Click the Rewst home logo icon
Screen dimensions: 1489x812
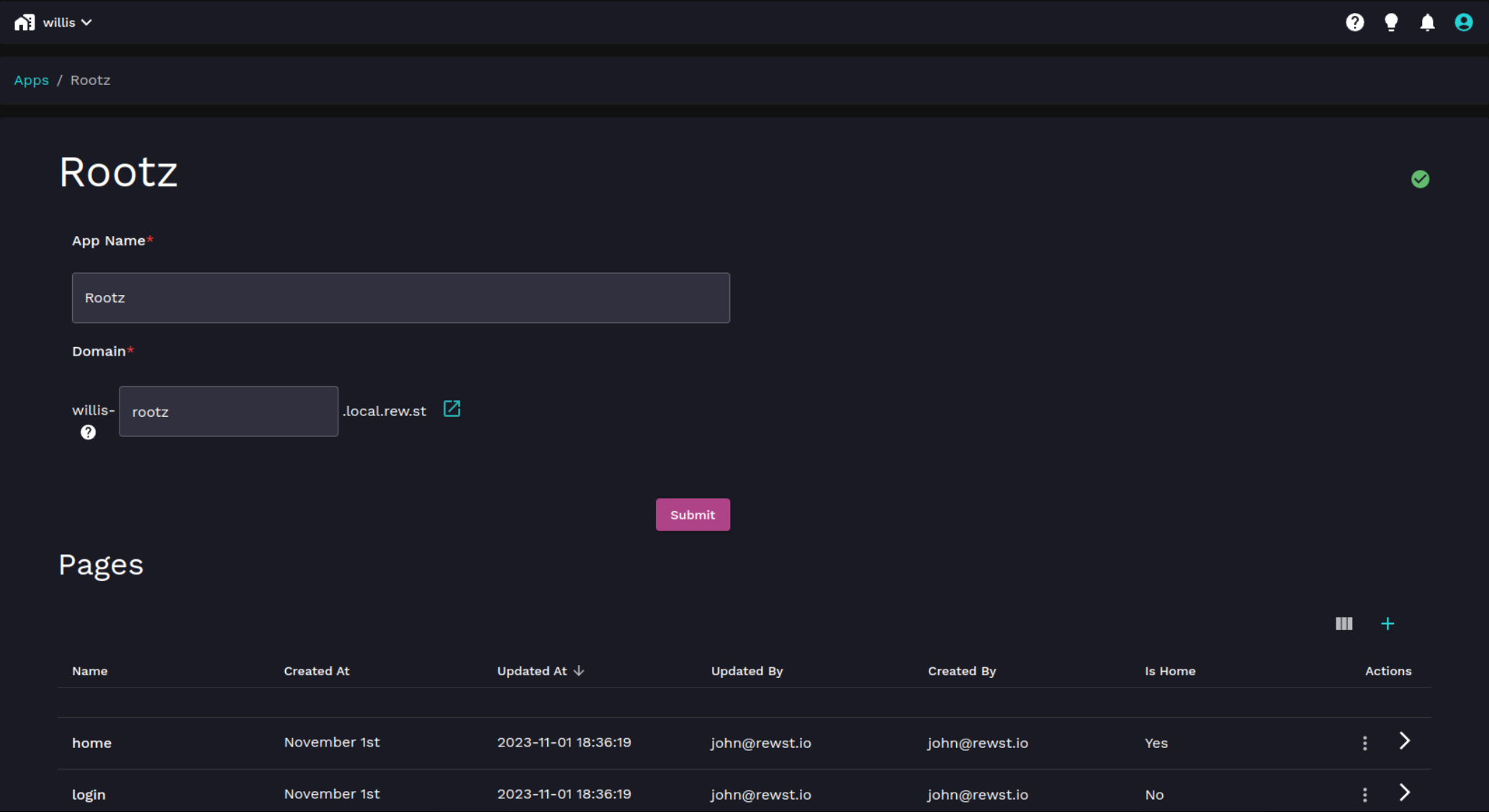(x=24, y=22)
